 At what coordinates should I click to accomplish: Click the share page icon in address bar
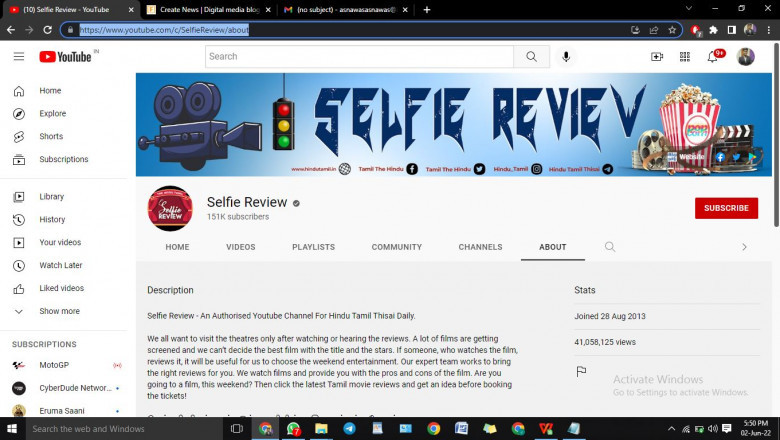click(x=654, y=30)
